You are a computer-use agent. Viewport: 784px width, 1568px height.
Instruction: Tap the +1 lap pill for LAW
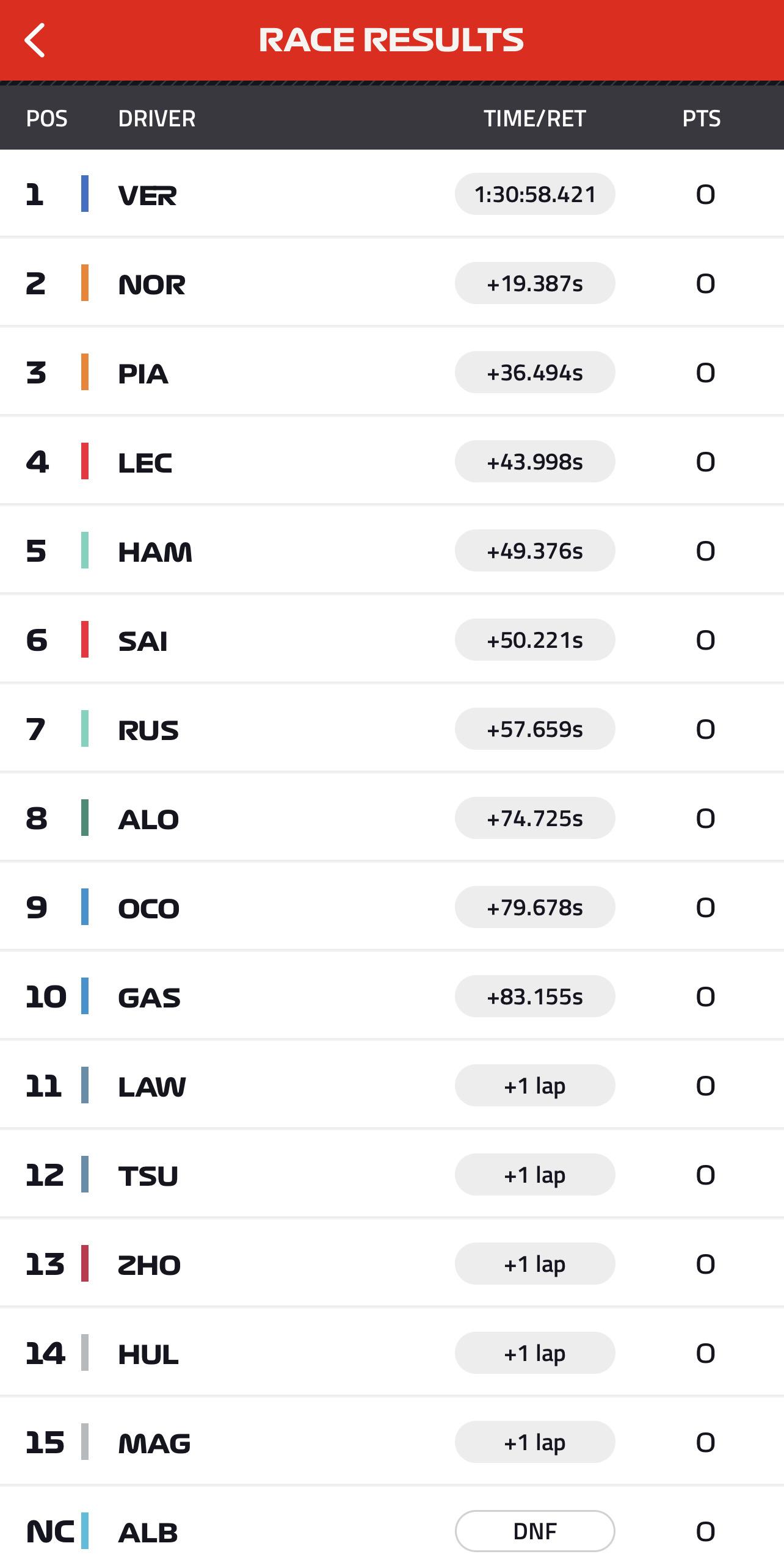534,1086
